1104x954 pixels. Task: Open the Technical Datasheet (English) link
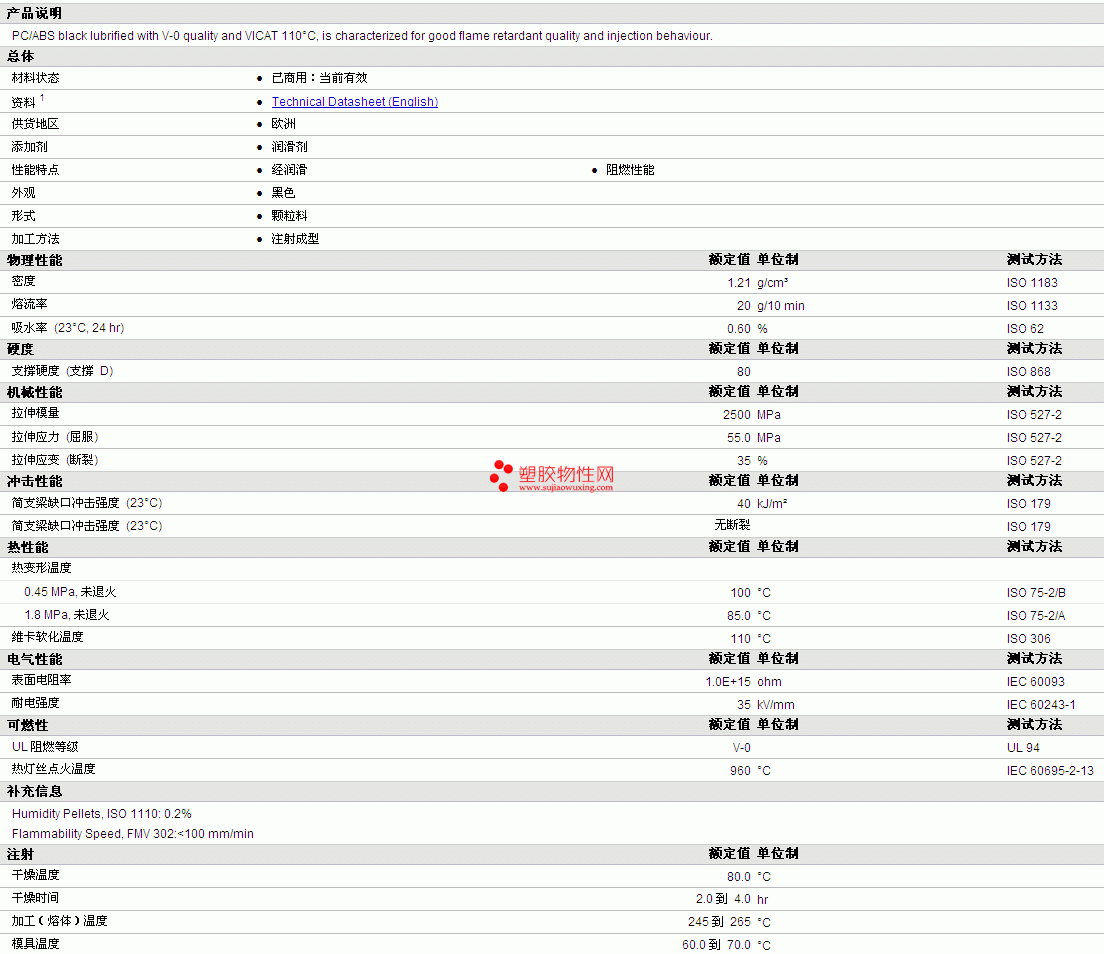click(355, 101)
